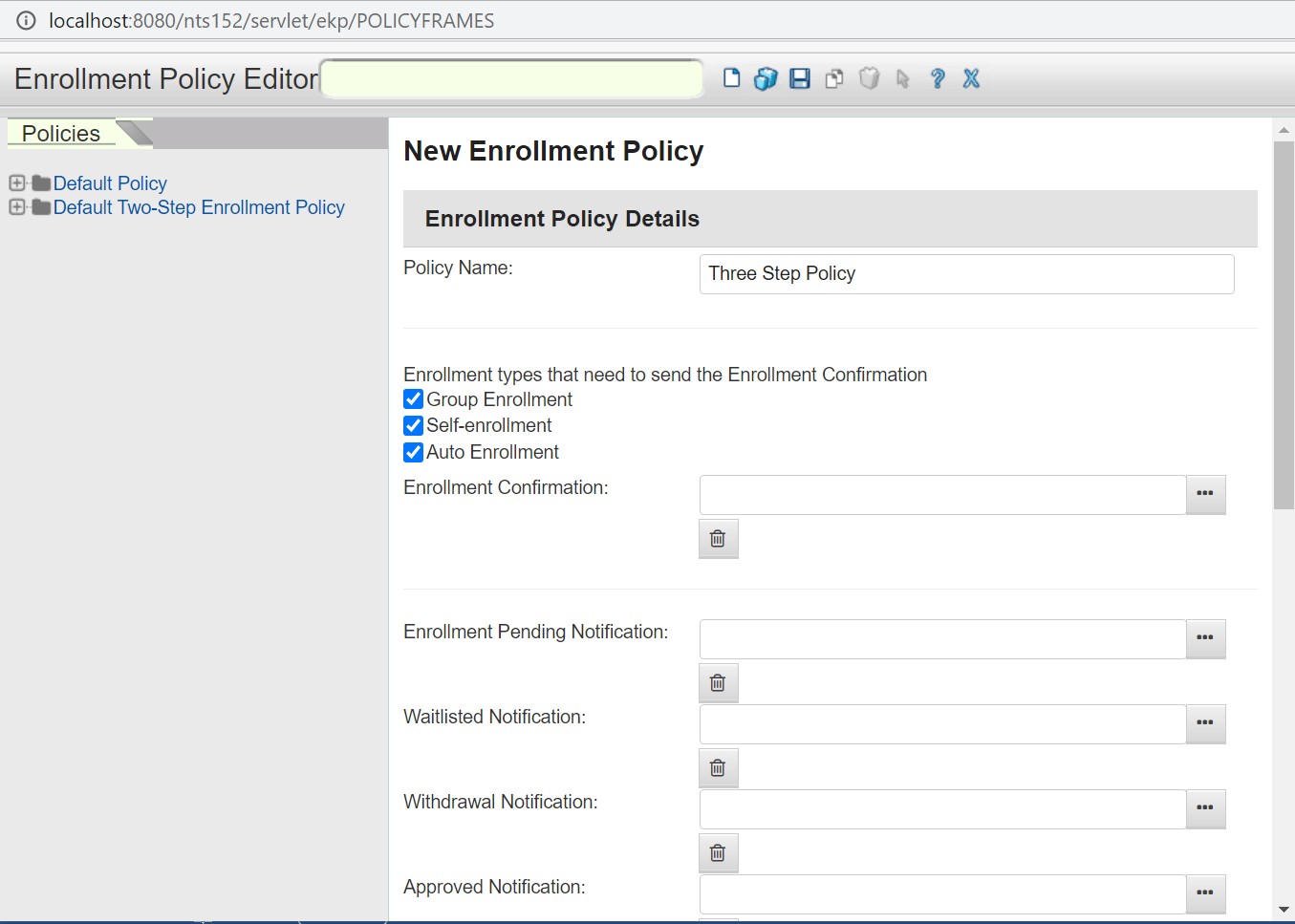Click the scrollbar up arrow
The width and height of the screenshot is (1295, 924).
(1284, 129)
